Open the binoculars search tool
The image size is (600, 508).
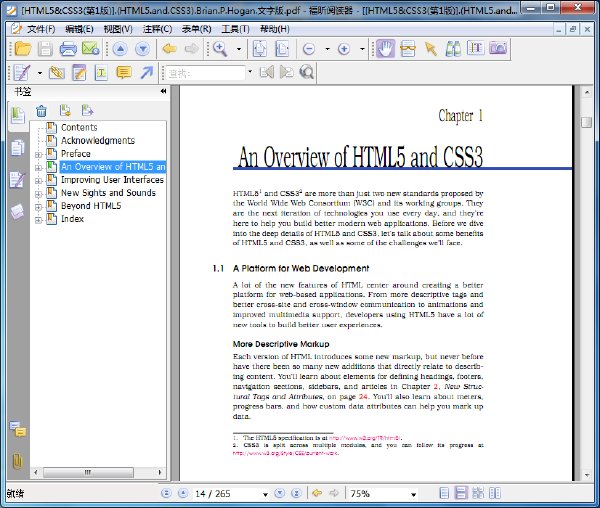[x=453, y=49]
